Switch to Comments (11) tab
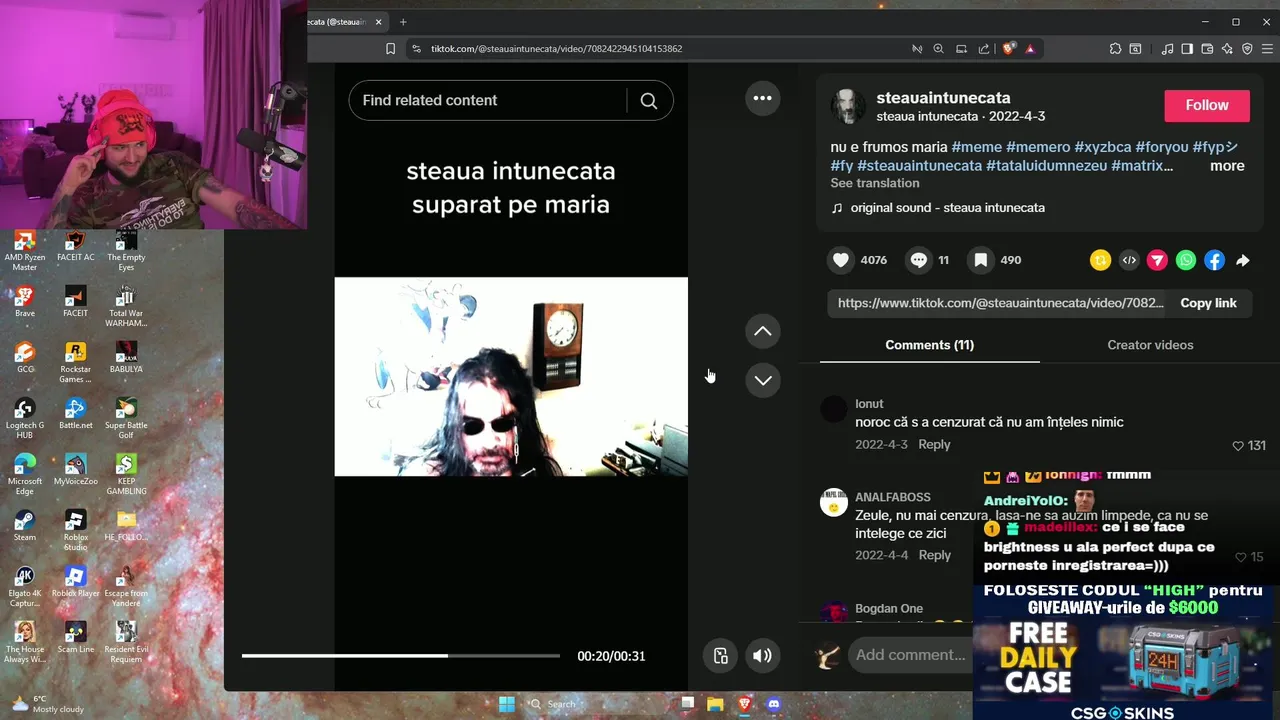 pos(929,345)
